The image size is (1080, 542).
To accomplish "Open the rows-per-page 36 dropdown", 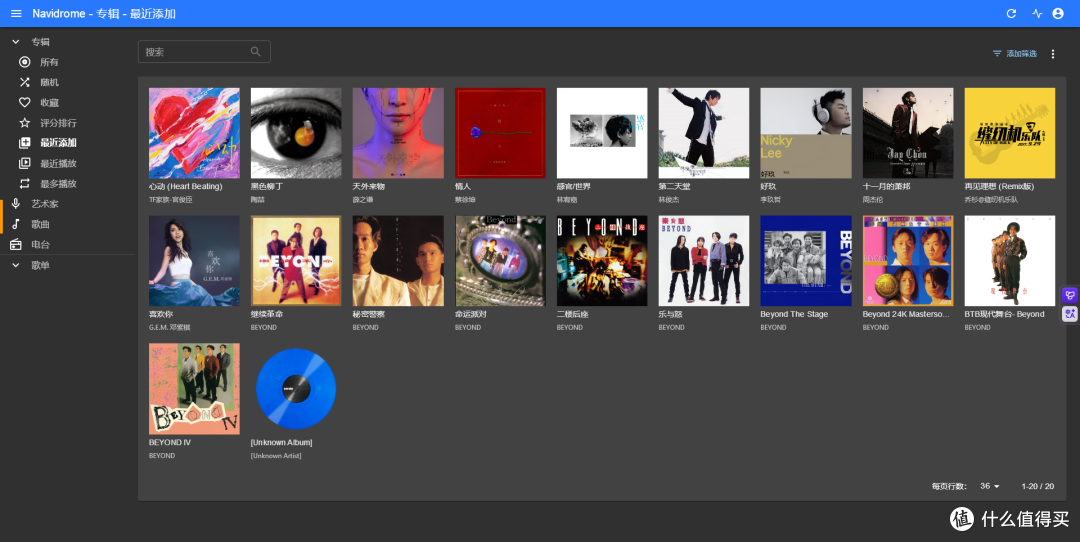I will click(x=990, y=486).
